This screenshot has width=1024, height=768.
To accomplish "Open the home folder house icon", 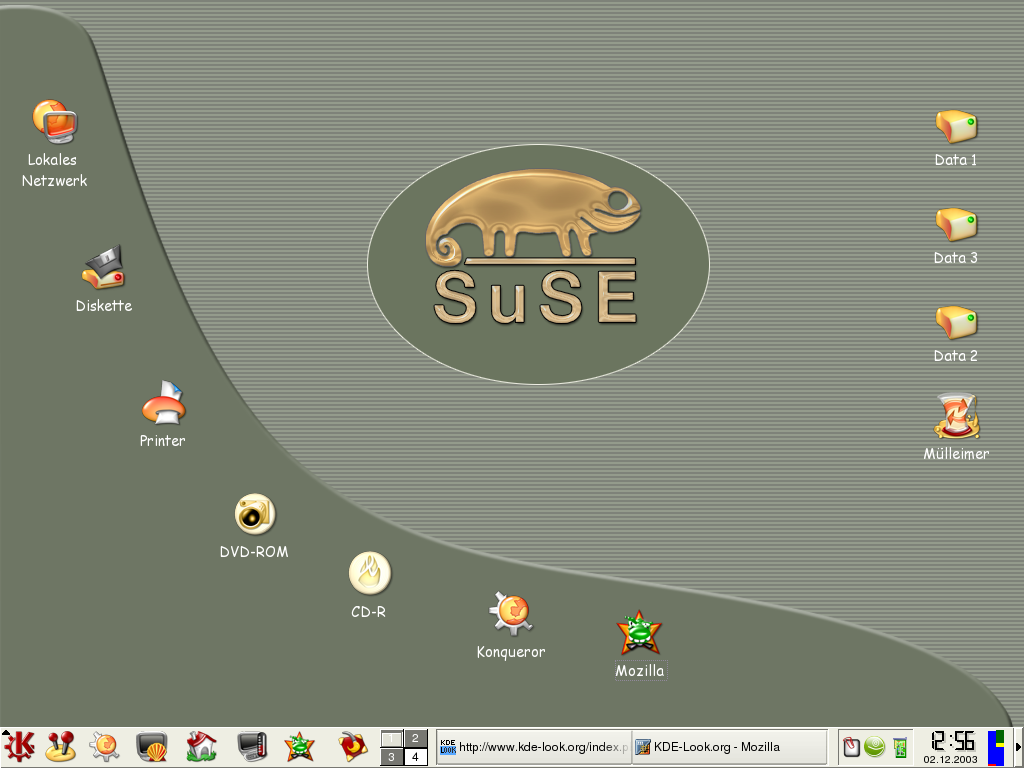I will point(201,746).
